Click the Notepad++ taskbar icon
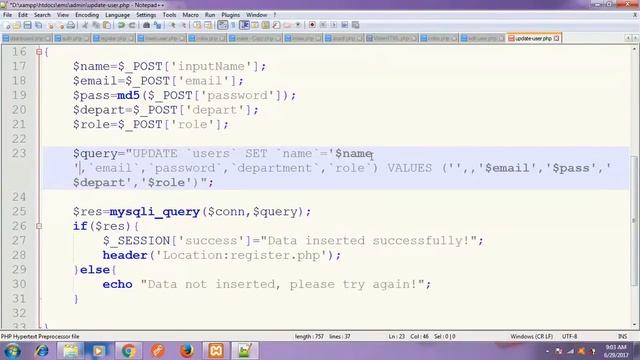Viewport: 640px width, 360px height. (x=245, y=351)
